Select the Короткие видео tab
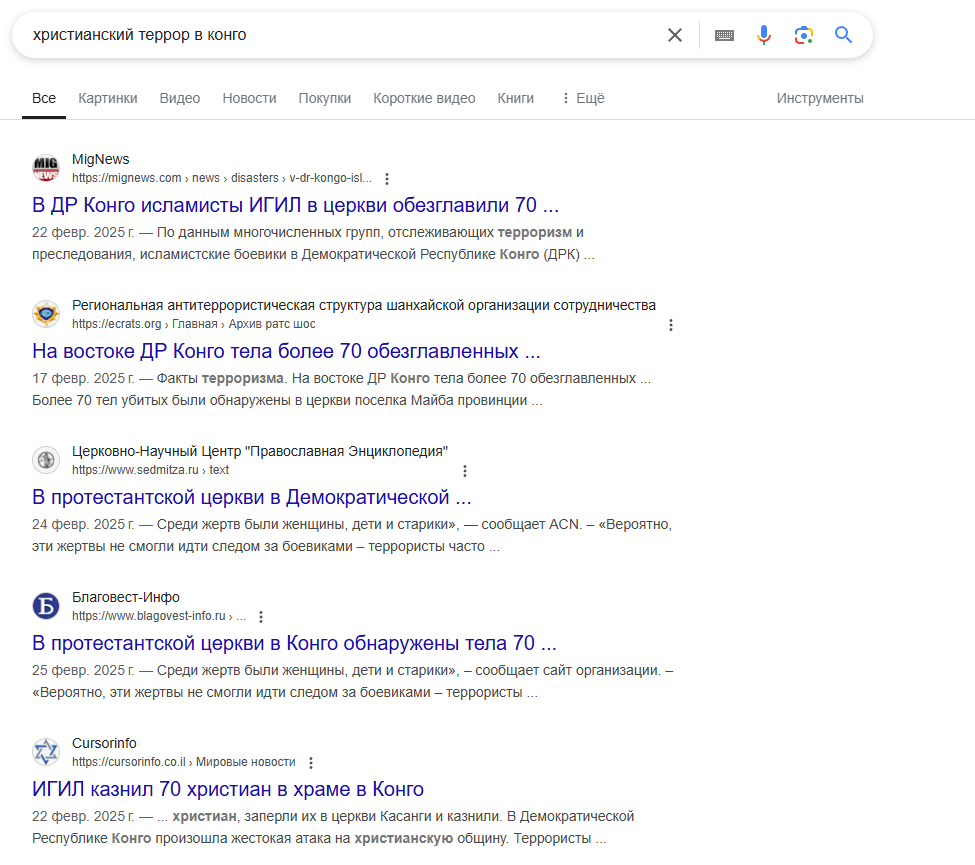Screen dimensions: 975x865 (x=424, y=98)
